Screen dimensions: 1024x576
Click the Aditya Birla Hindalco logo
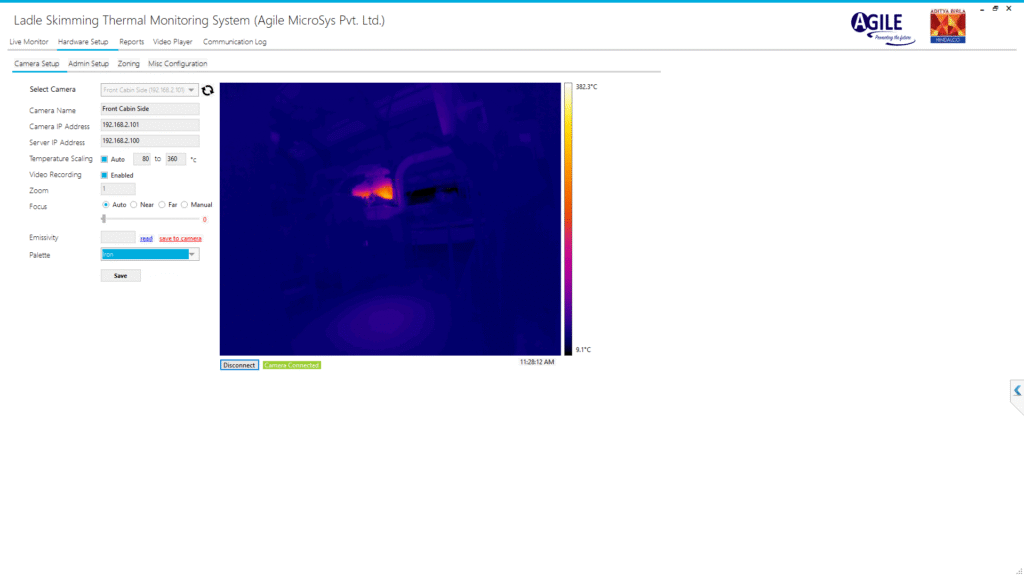pyautogui.click(x=948, y=27)
